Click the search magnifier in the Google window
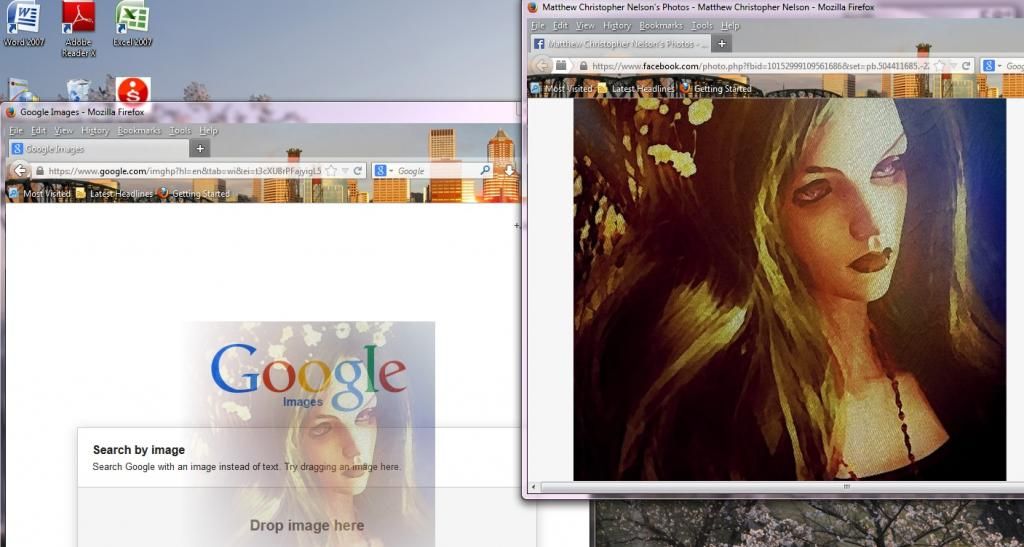1024x547 pixels. tap(485, 170)
